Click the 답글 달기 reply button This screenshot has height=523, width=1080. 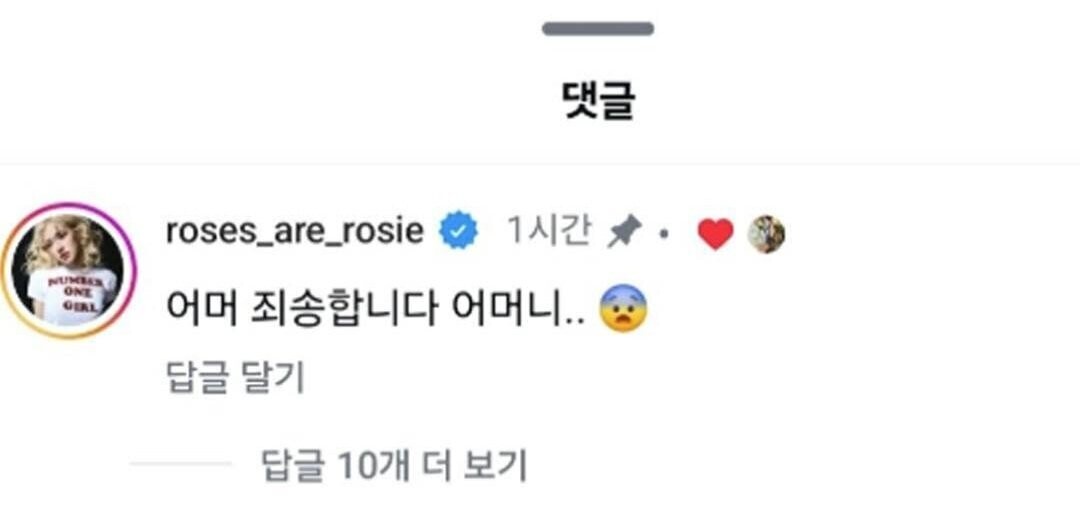click(x=236, y=378)
